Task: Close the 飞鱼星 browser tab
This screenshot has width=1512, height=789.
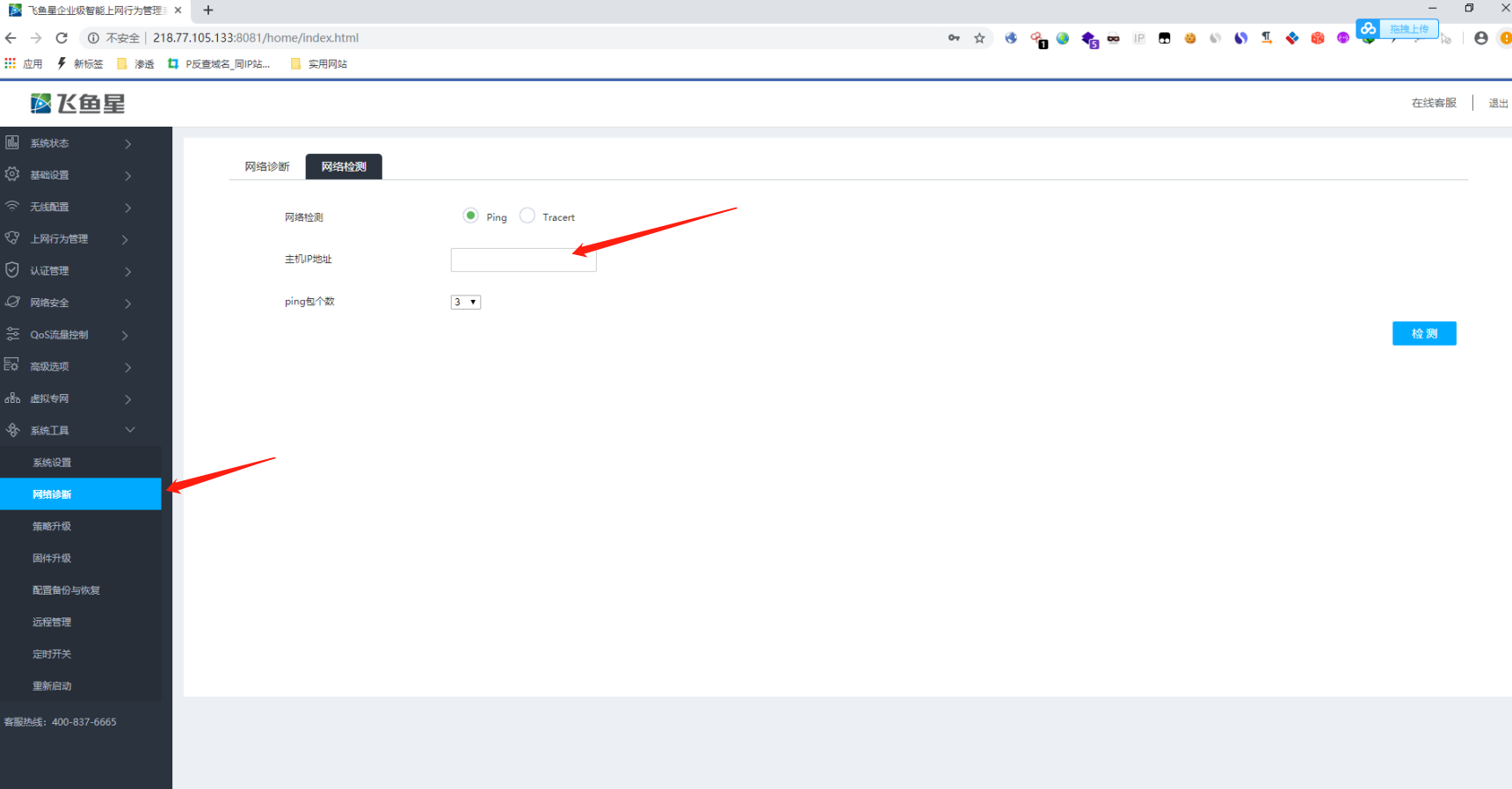Action: click(x=178, y=11)
